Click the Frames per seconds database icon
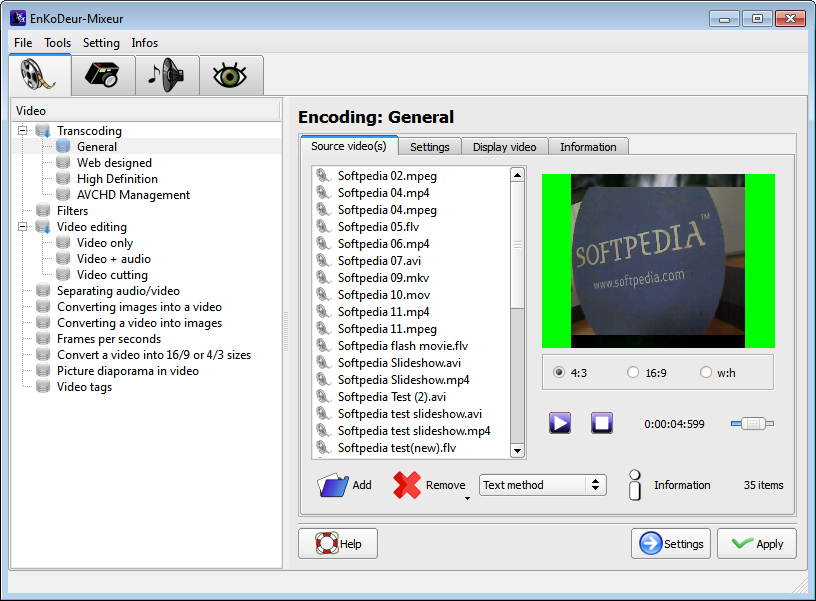This screenshot has width=816, height=601. click(43, 339)
